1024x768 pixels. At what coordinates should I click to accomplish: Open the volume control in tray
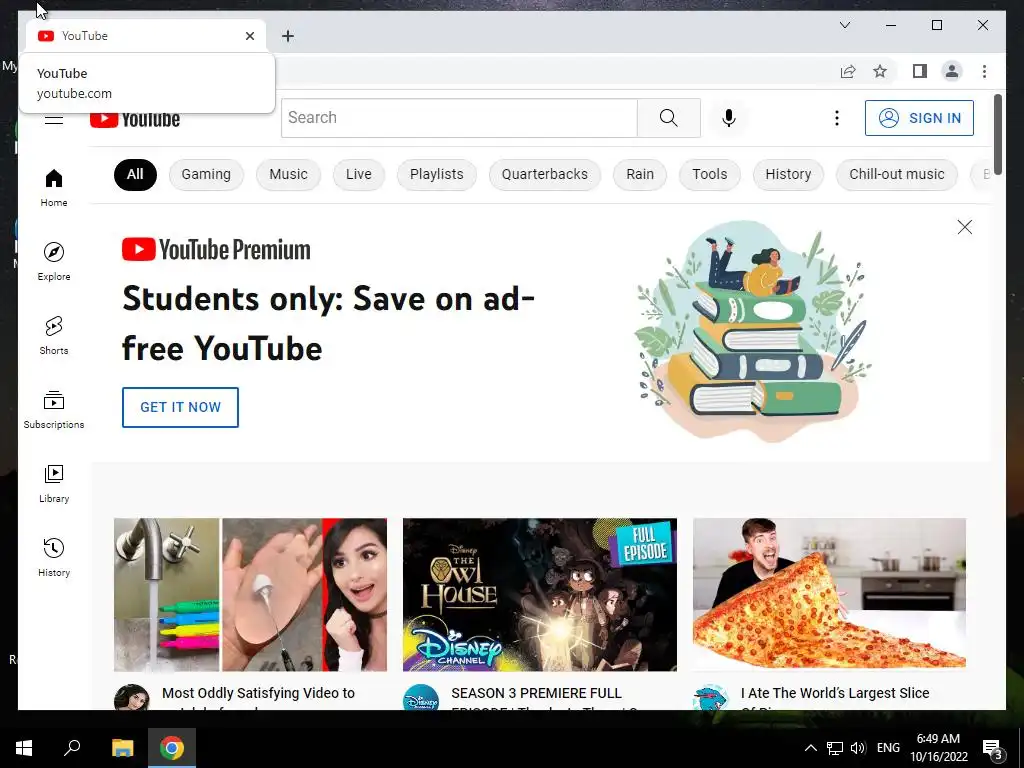(x=858, y=748)
